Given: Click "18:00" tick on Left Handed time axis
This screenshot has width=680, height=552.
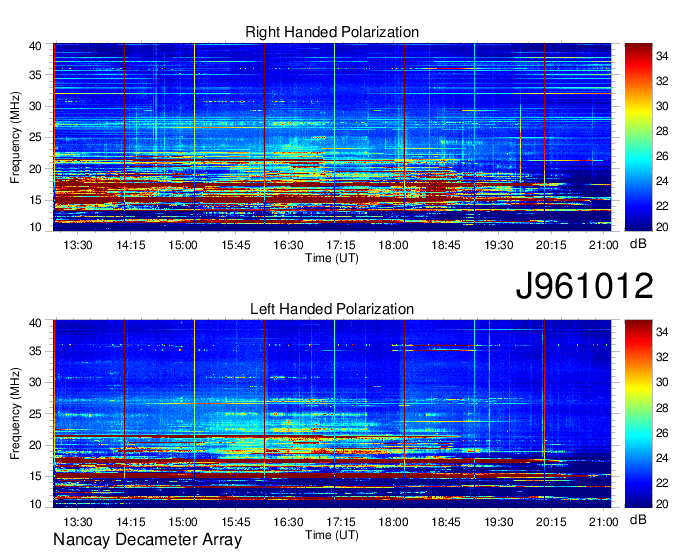Looking at the screenshot, I should pos(393,522).
